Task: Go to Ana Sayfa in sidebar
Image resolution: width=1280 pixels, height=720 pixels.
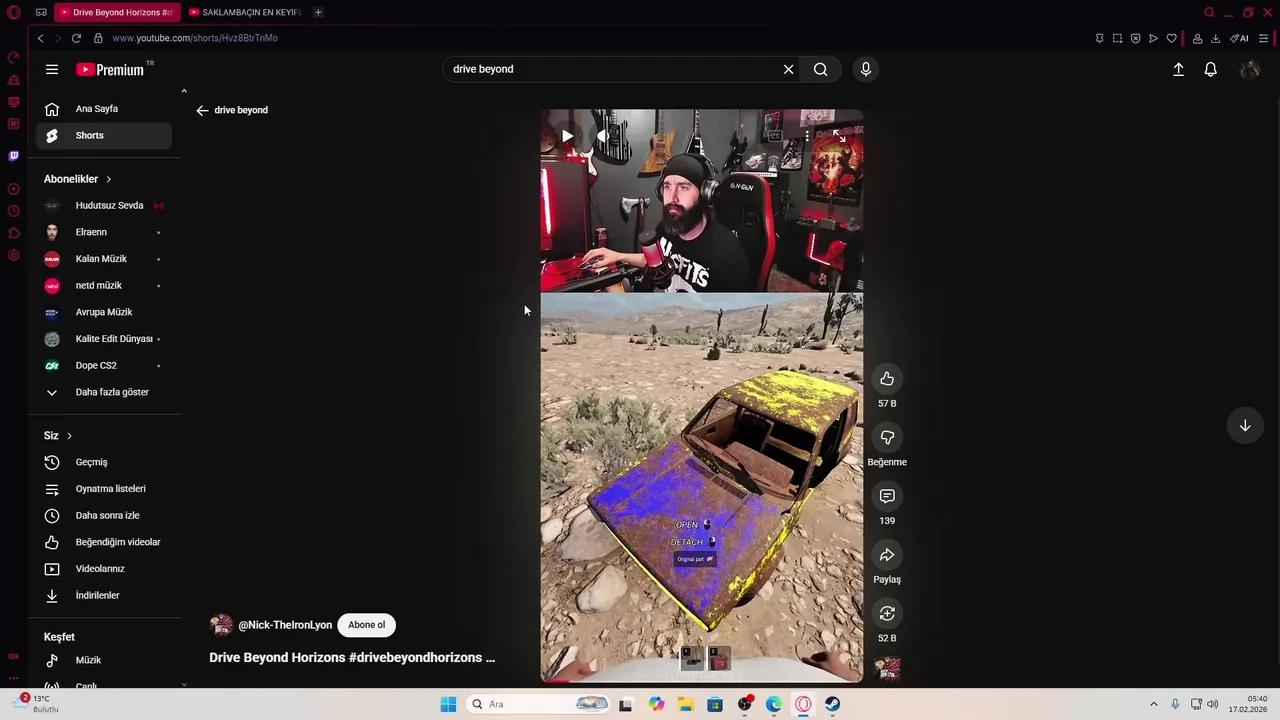Action: 104,109
